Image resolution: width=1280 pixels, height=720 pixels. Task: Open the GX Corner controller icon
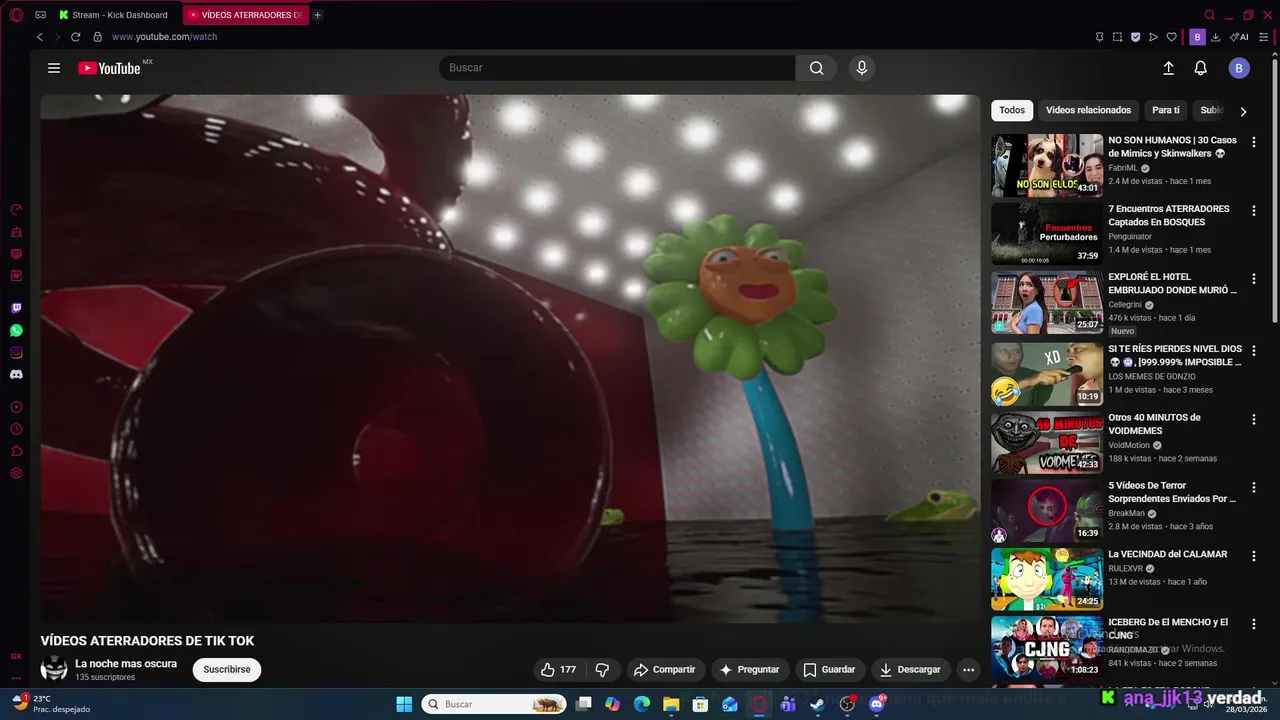40,15
